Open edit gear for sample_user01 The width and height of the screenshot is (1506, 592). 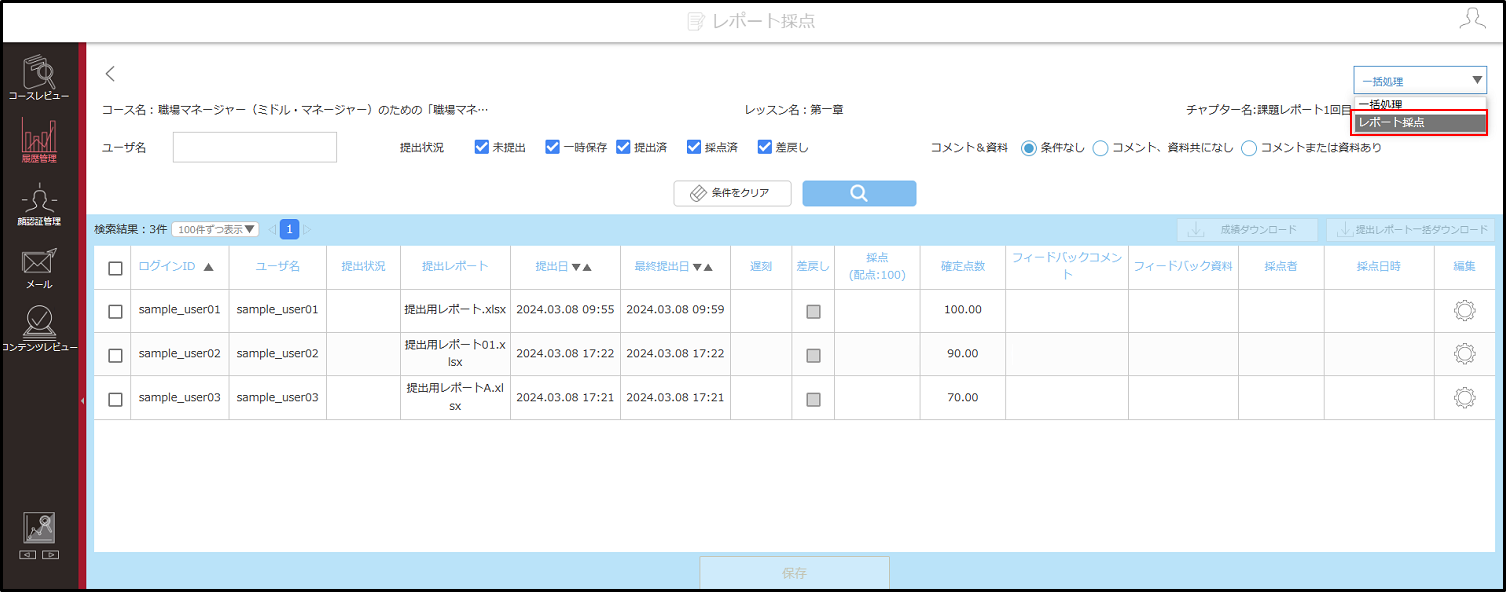click(x=1464, y=310)
